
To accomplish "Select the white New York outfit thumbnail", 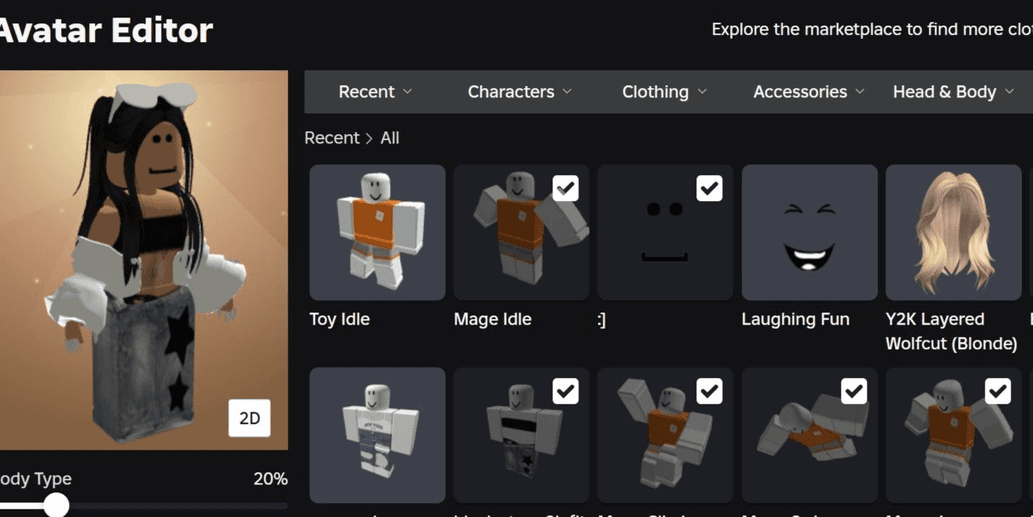I will coord(377,435).
